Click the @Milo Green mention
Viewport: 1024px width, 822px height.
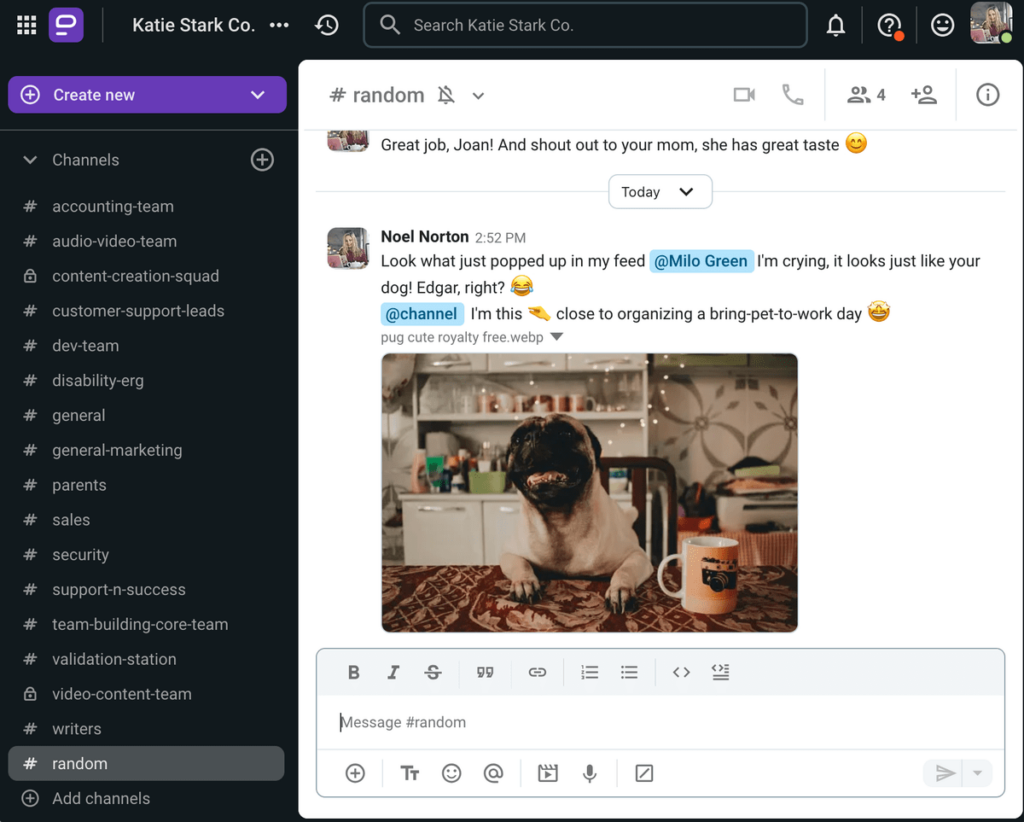[x=700, y=261]
